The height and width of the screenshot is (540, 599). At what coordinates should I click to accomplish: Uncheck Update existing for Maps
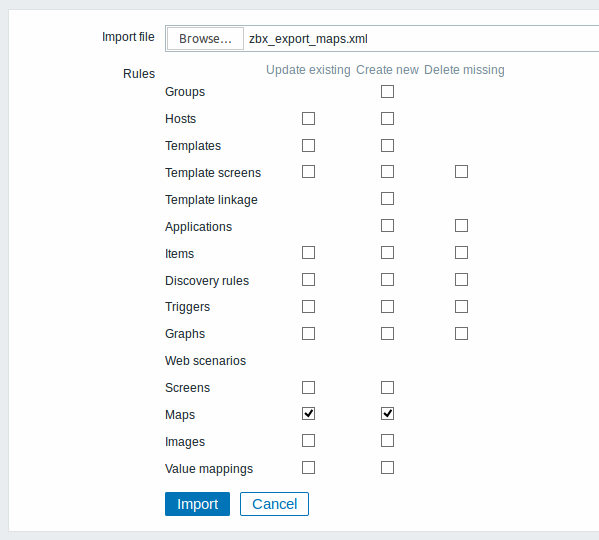tap(308, 414)
